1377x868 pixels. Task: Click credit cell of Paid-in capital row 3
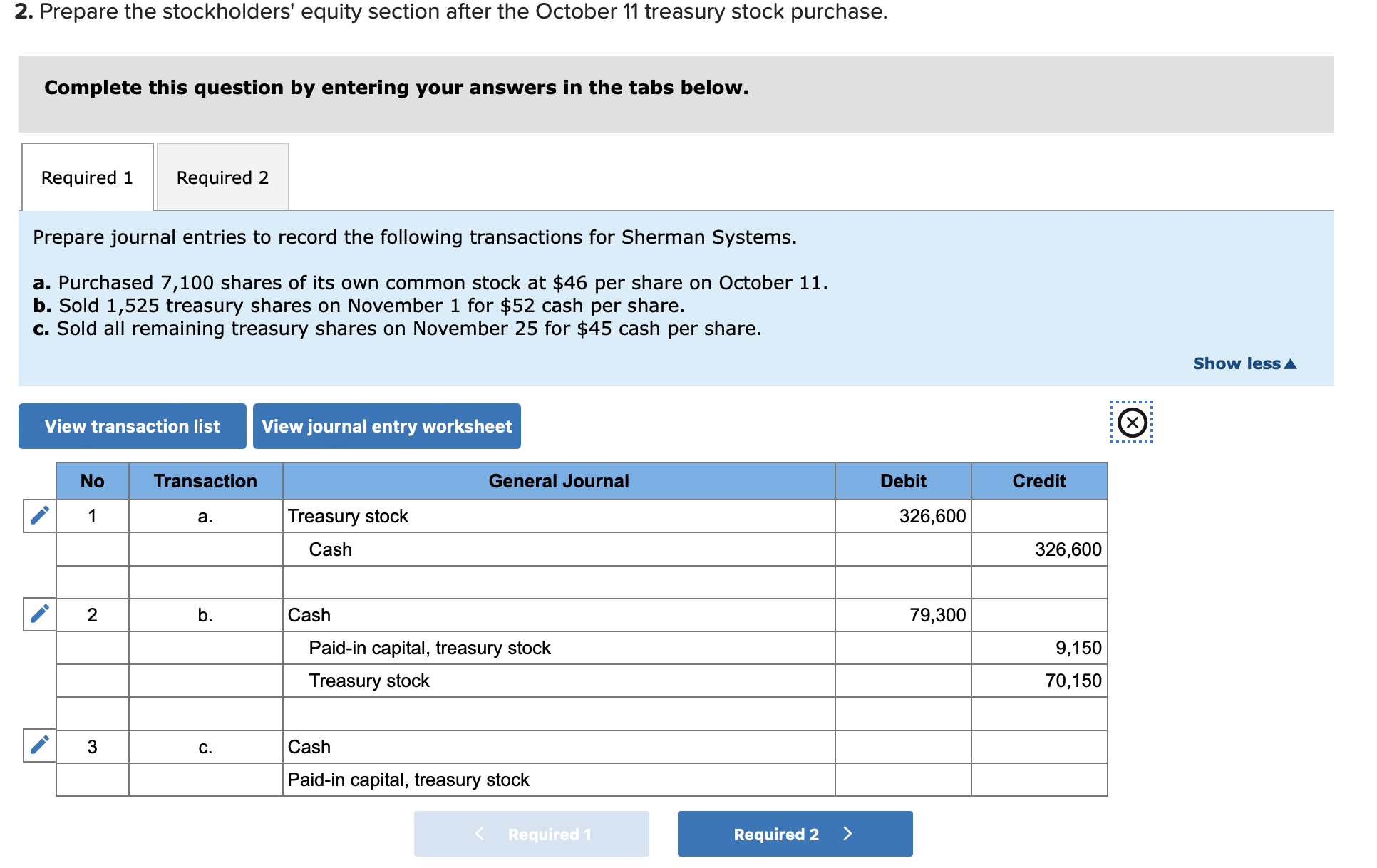pos(1038,780)
